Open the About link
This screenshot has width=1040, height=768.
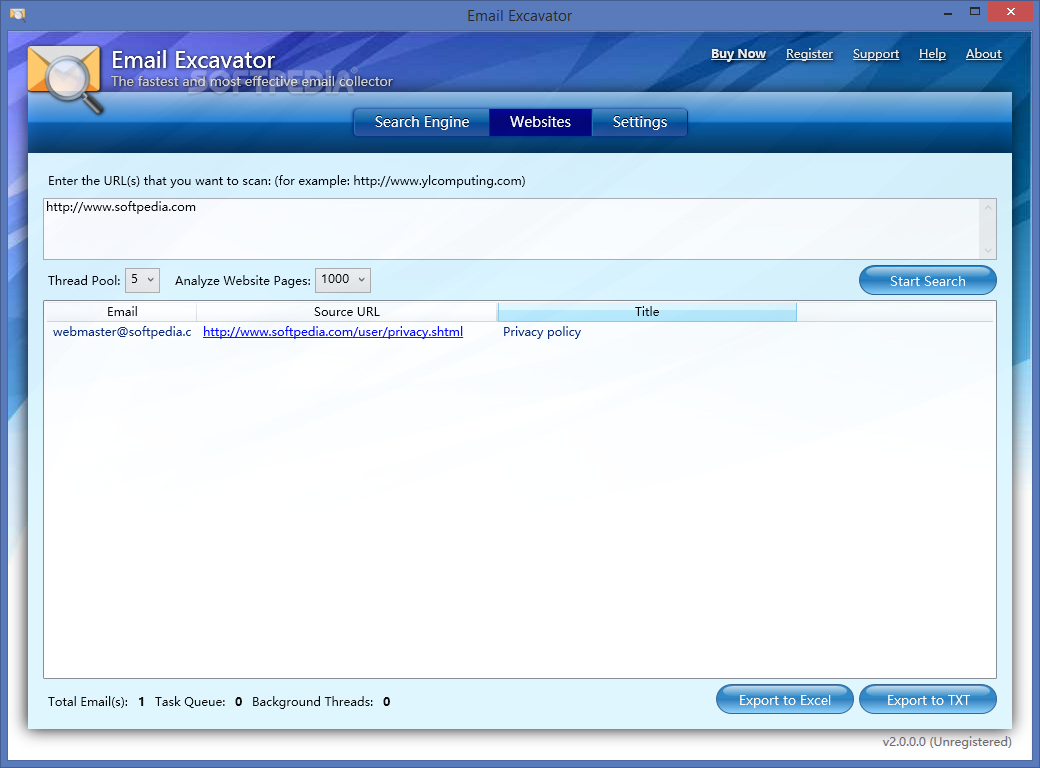point(983,54)
